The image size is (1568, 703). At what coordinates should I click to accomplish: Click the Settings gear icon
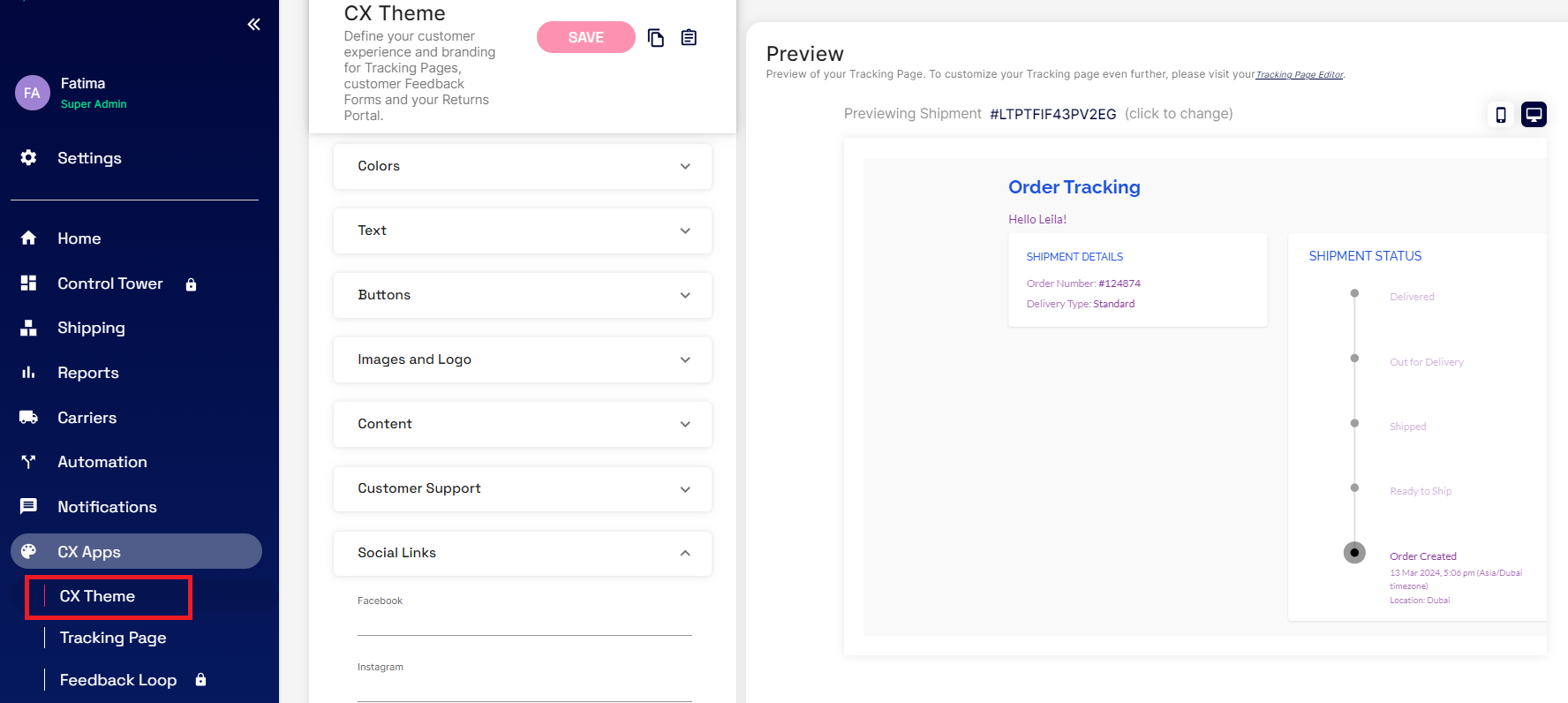click(29, 158)
